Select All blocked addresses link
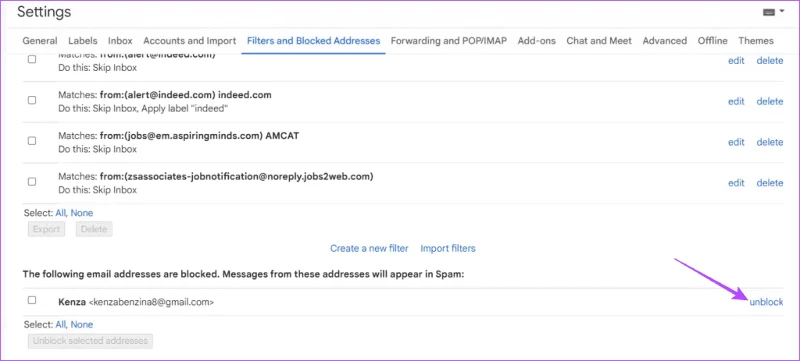The image size is (800, 361). (x=61, y=324)
